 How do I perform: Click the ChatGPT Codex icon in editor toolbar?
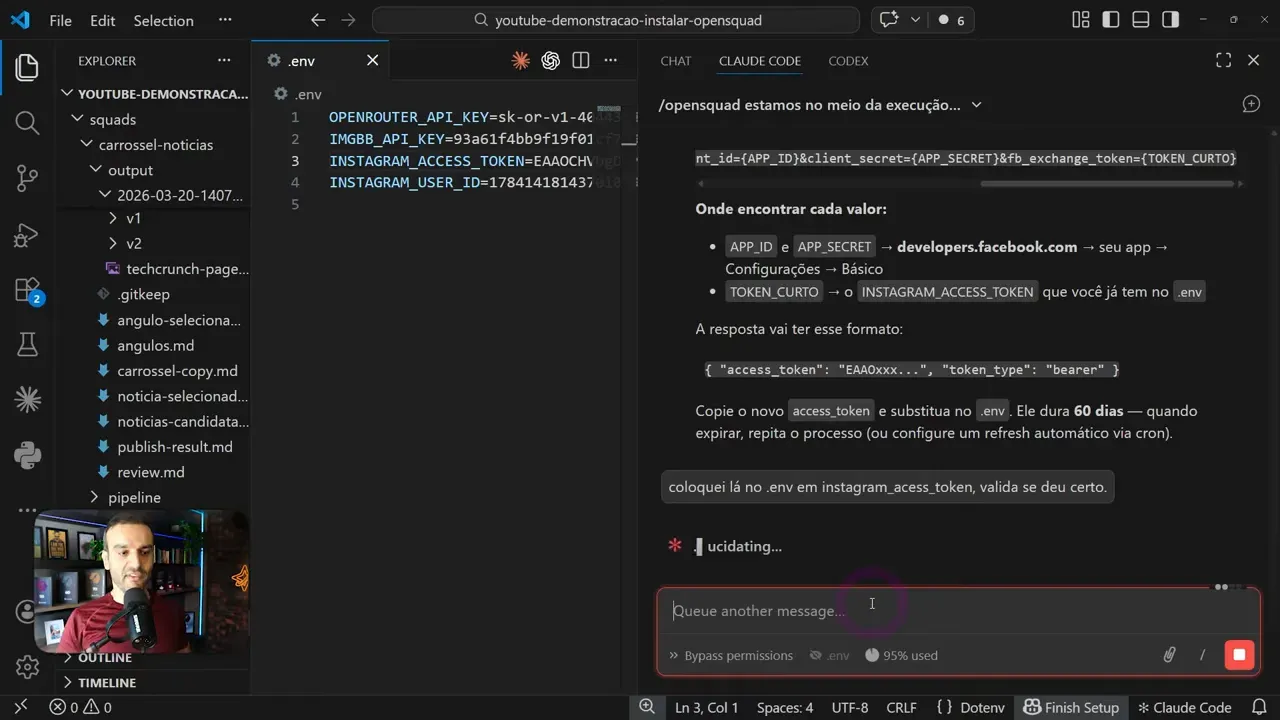(550, 61)
